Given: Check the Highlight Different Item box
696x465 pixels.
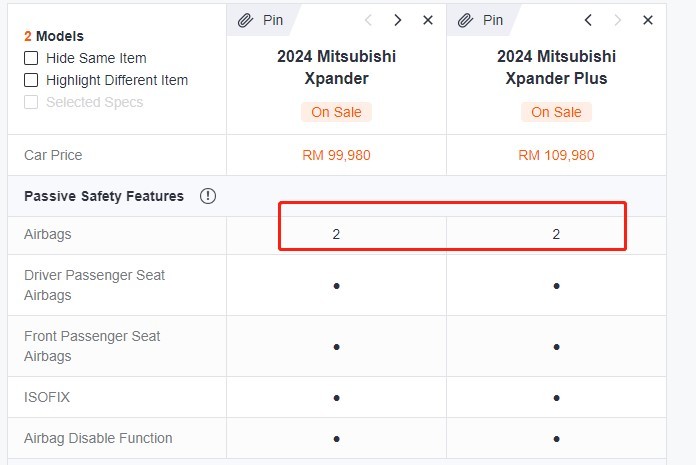Looking at the screenshot, I should pyautogui.click(x=31, y=80).
